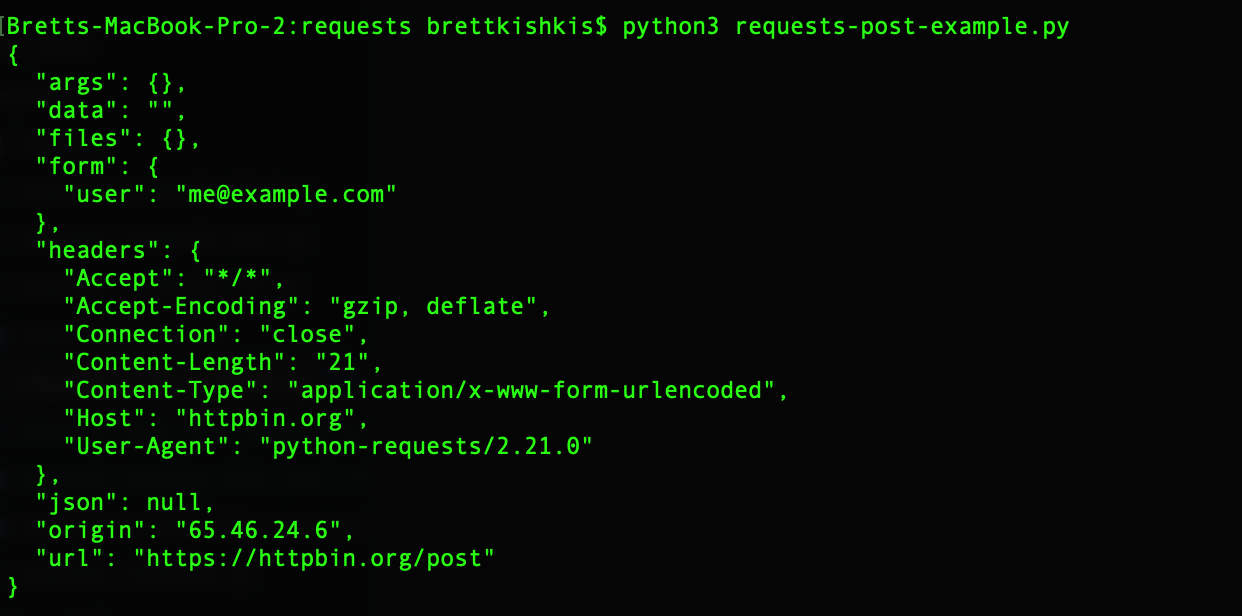Viewport: 1242px width, 616px height.
Task: Click the python-requests/2.21.0 value
Action: 433,446
